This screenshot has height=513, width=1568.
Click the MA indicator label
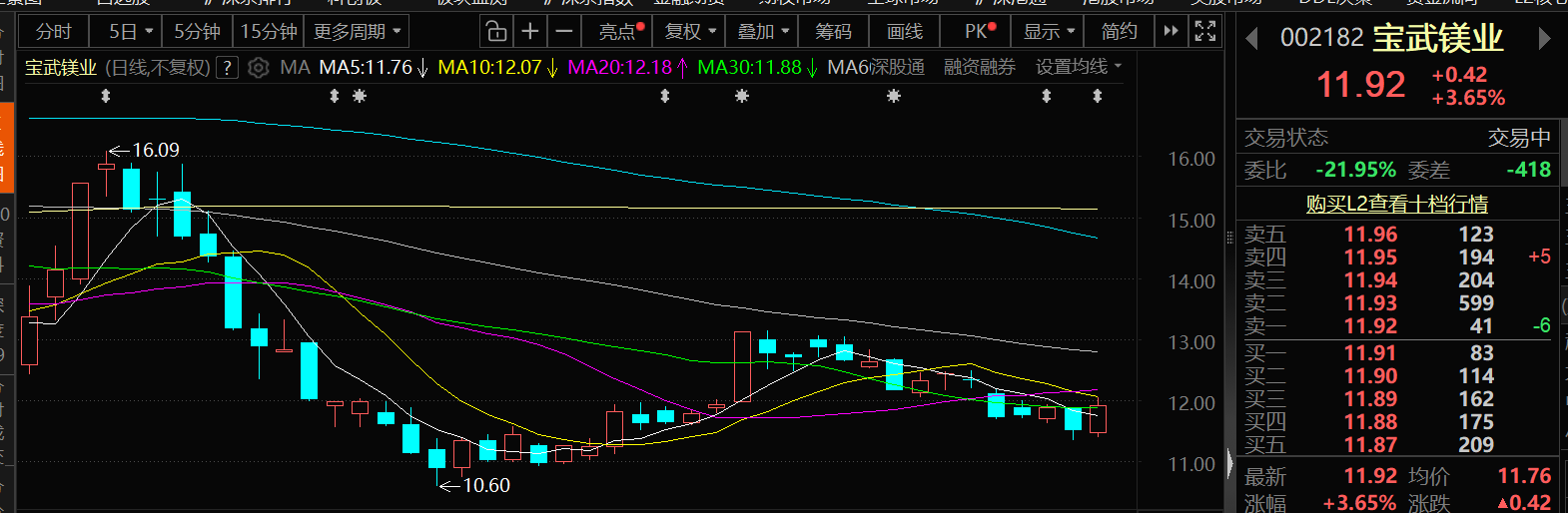tap(295, 68)
